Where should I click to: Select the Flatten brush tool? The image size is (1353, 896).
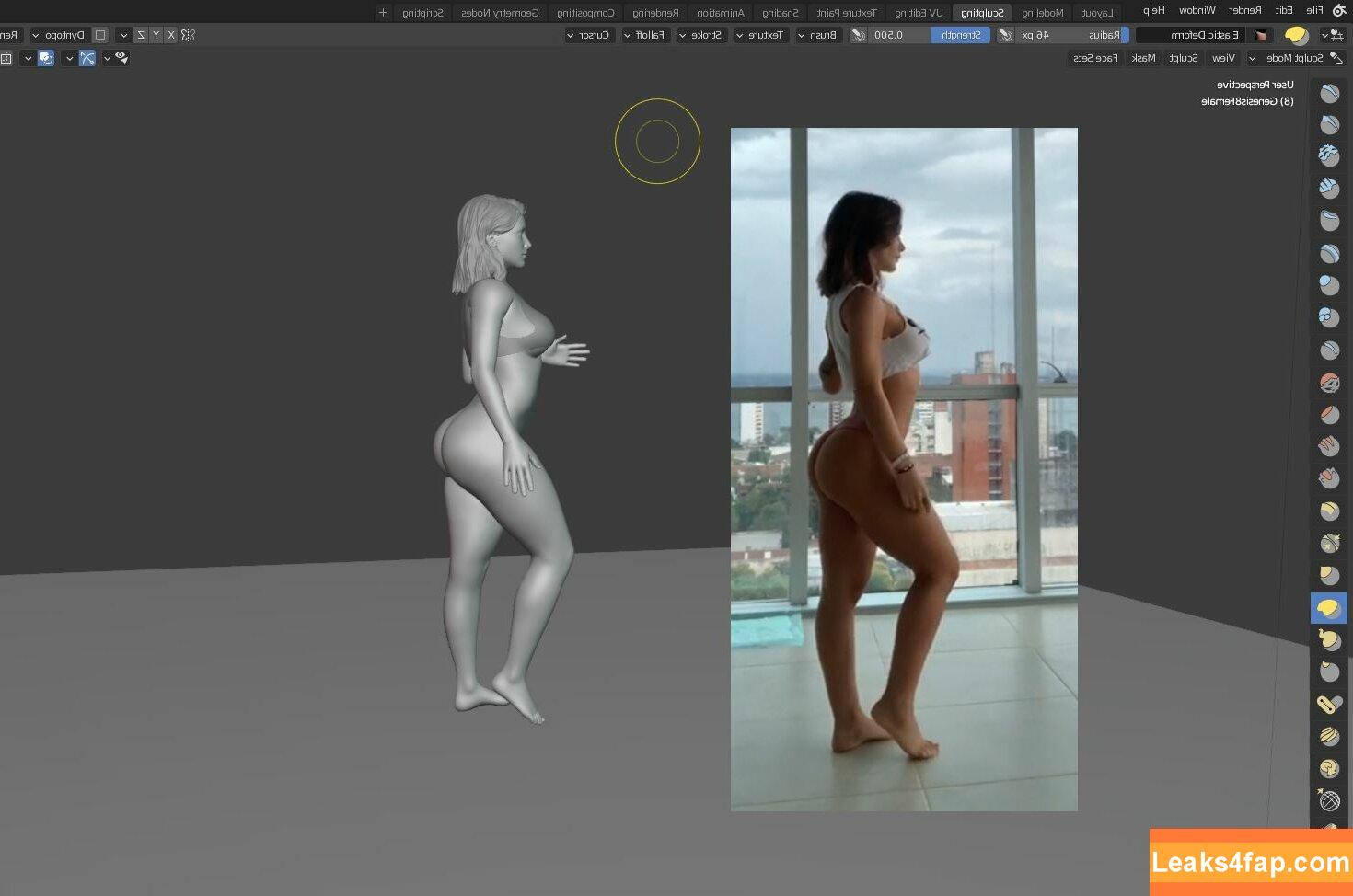(1329, 415)
